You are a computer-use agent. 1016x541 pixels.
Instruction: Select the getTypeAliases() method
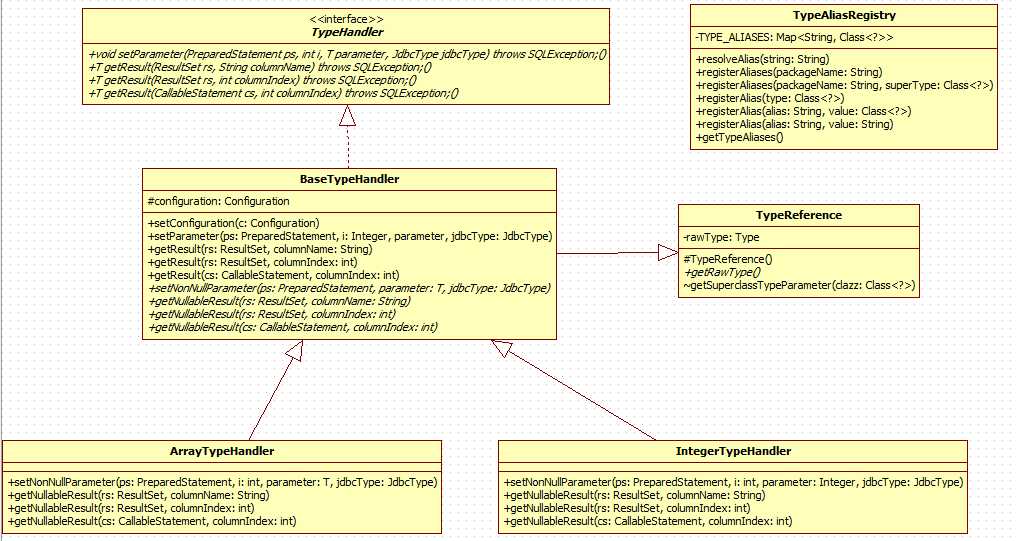739,137
